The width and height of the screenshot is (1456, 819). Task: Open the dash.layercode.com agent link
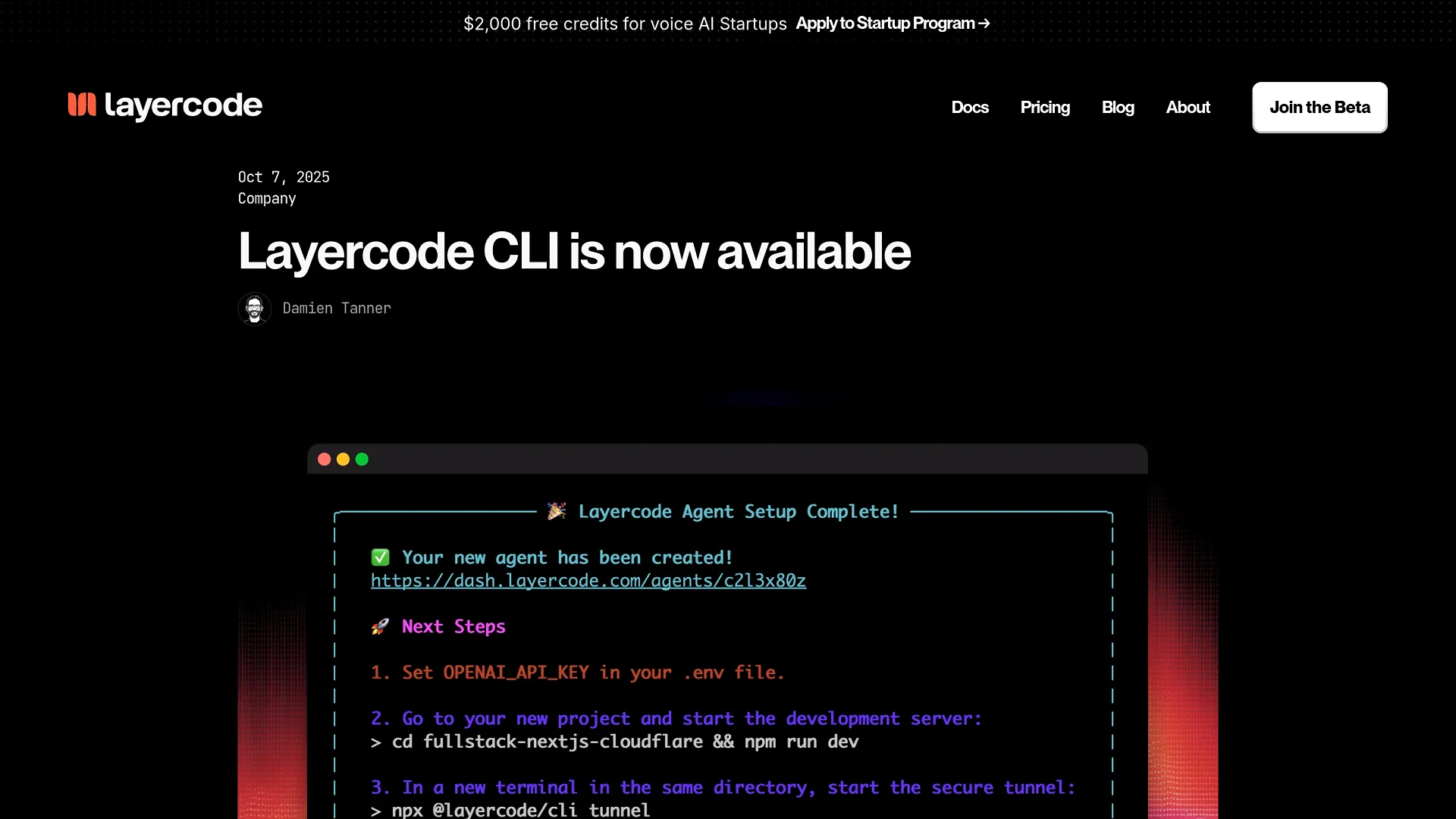click(x=588, y=581)
